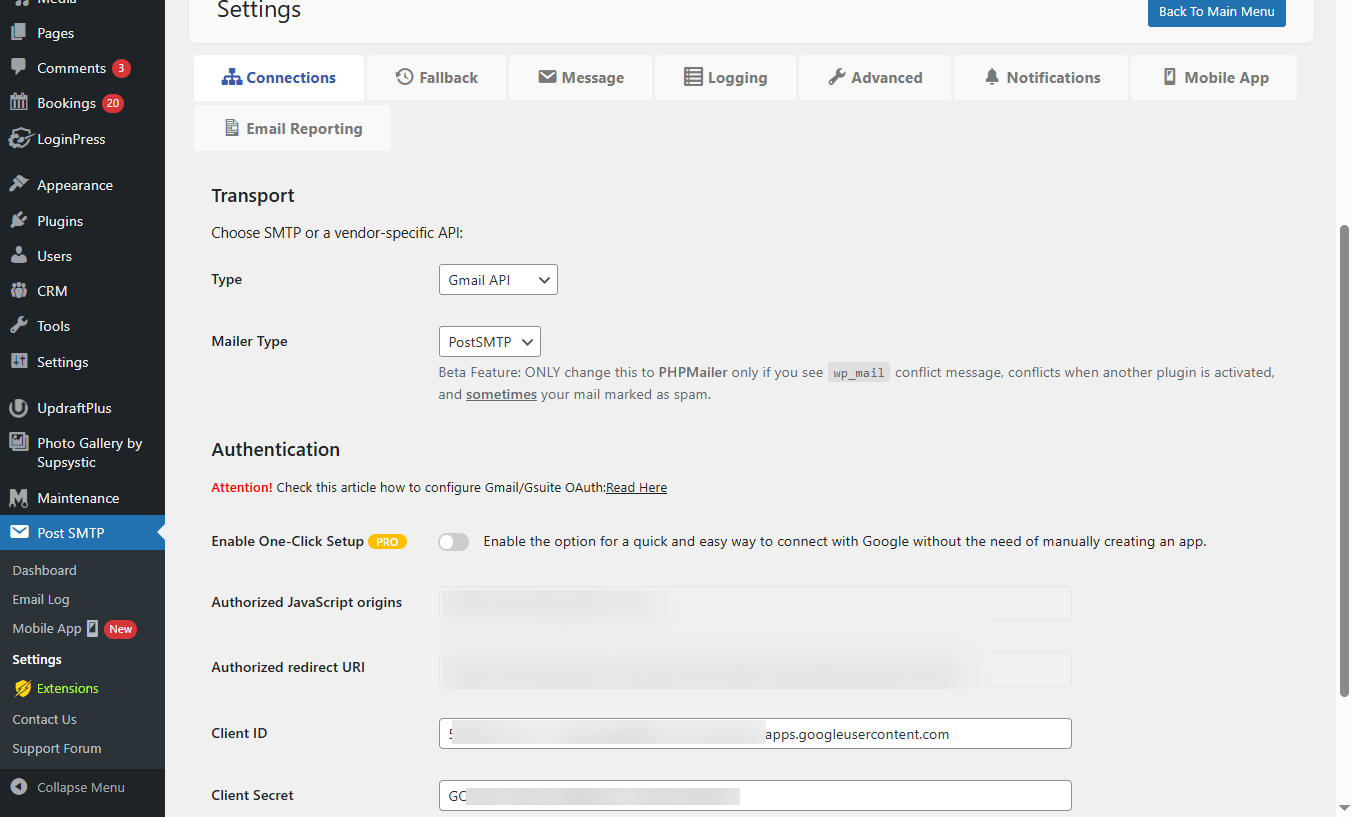The image size is (1352, 817).
Task: Open Contact Us submenu link
Action: pyautogui.click(x=44, y=719)
